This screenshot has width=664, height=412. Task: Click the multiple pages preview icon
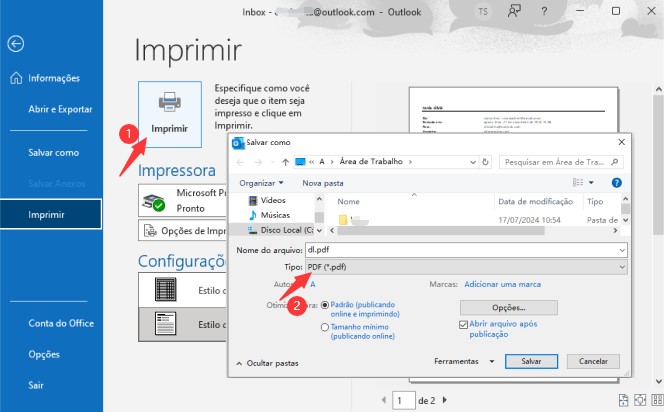[657, 400]
